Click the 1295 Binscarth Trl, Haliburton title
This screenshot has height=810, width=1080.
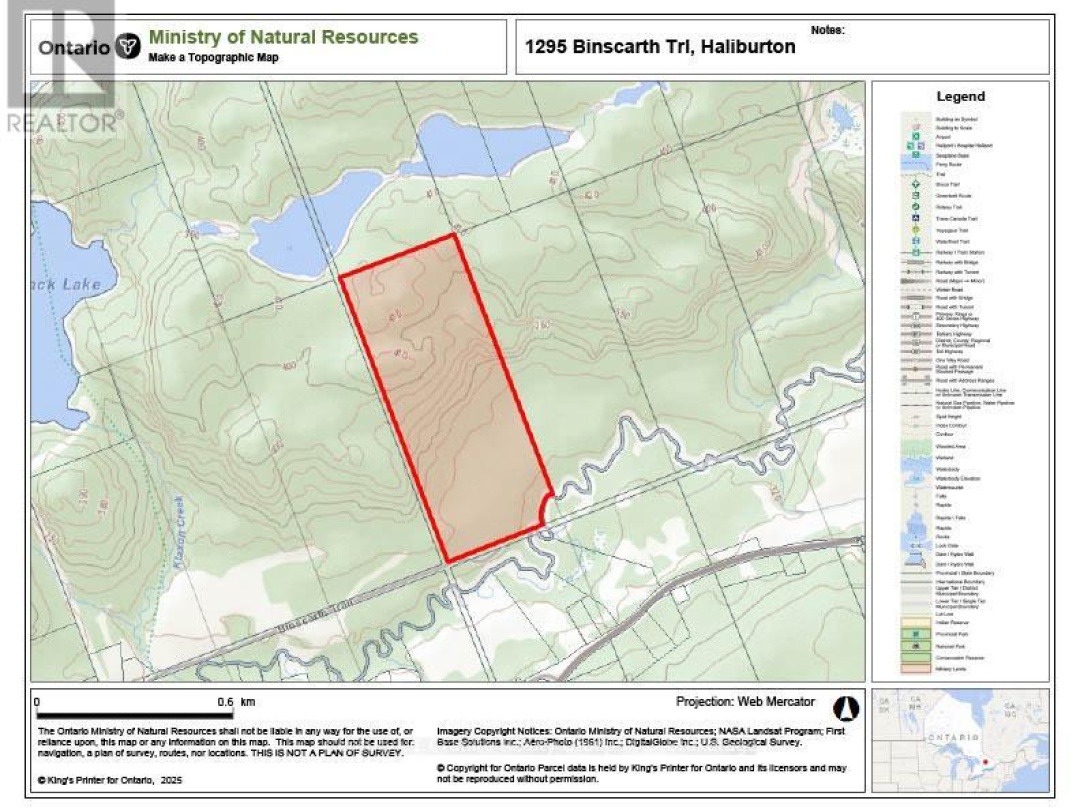(x=660, y=47)
